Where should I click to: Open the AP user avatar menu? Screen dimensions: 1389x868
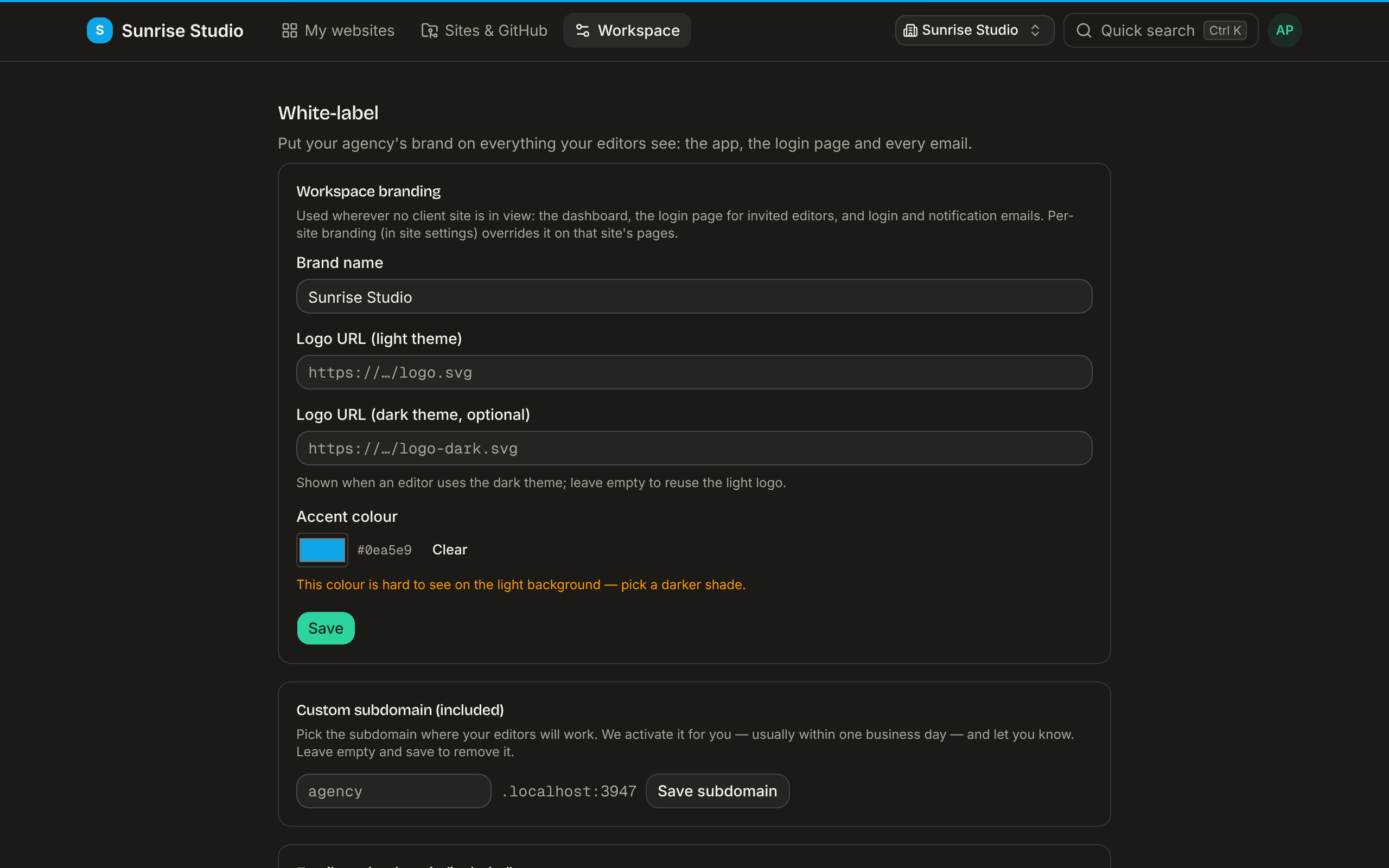pos(1284,30)
